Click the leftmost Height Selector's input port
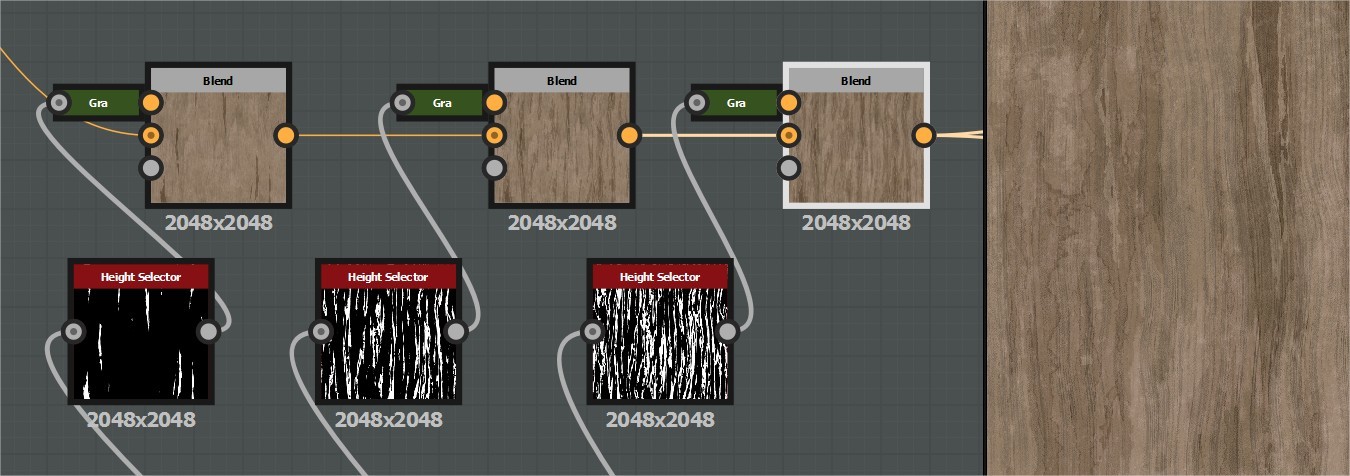 pos(73,331)
